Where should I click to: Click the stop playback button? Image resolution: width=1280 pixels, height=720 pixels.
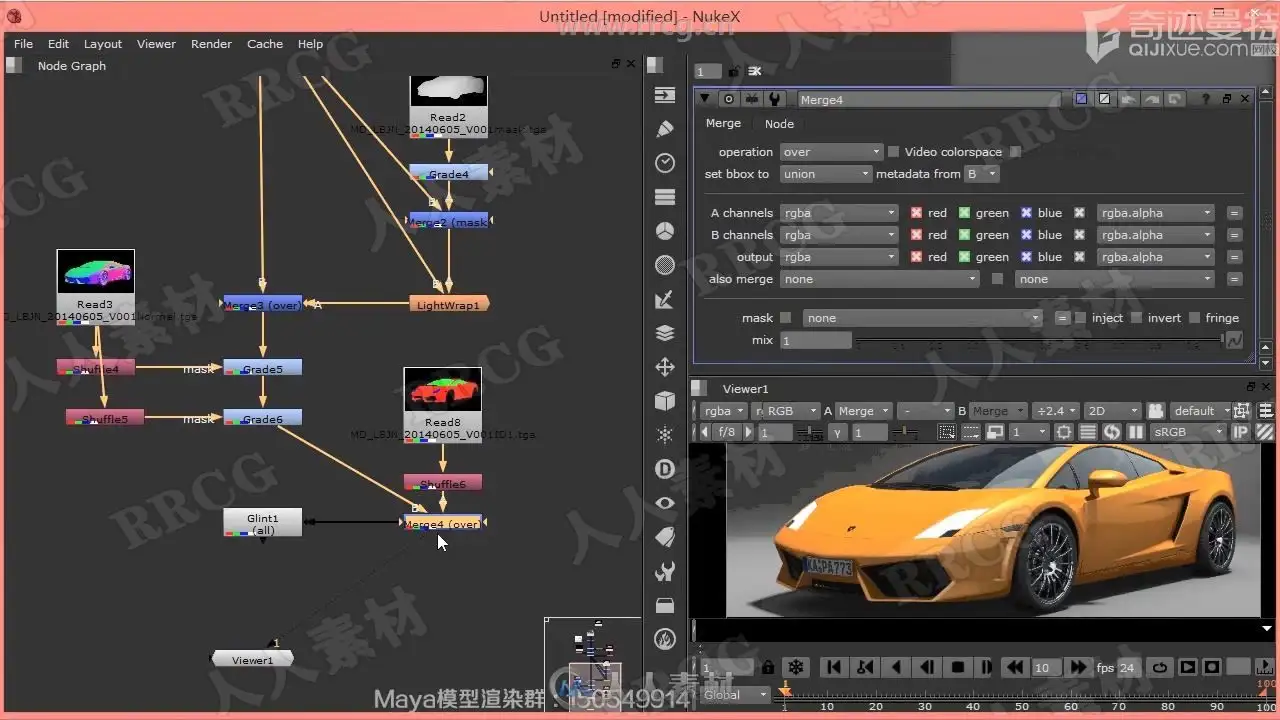(x=957, y=667)
